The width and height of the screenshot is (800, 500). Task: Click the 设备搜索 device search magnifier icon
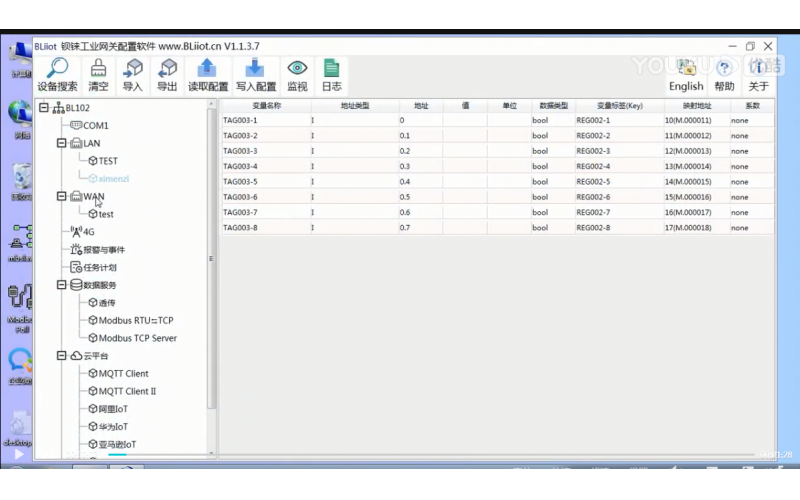pyautogui.click(x=58, y=68)
